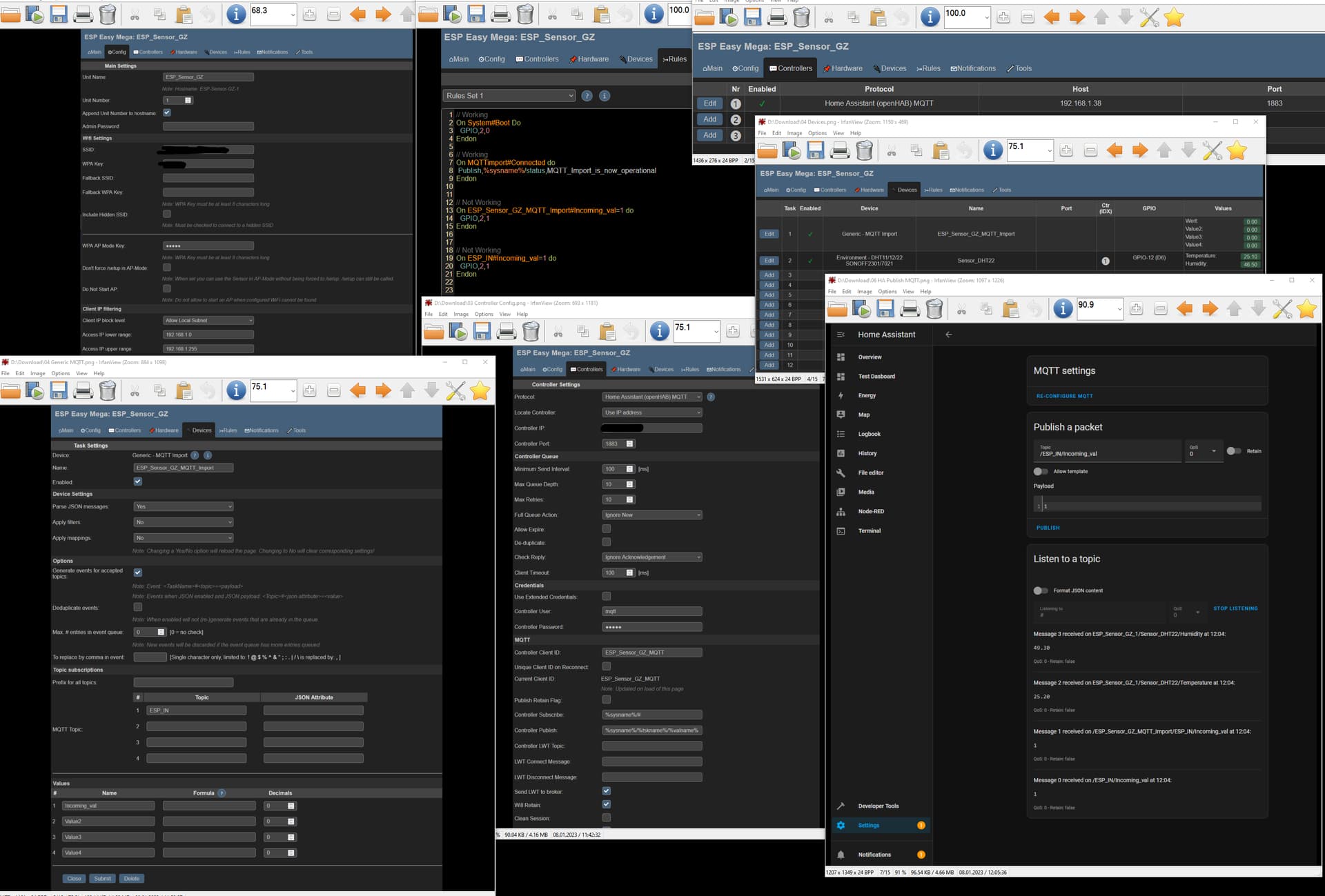1325x896 pixels.
Task: Toggle the Allow template switch
Action: (1041, 472)
